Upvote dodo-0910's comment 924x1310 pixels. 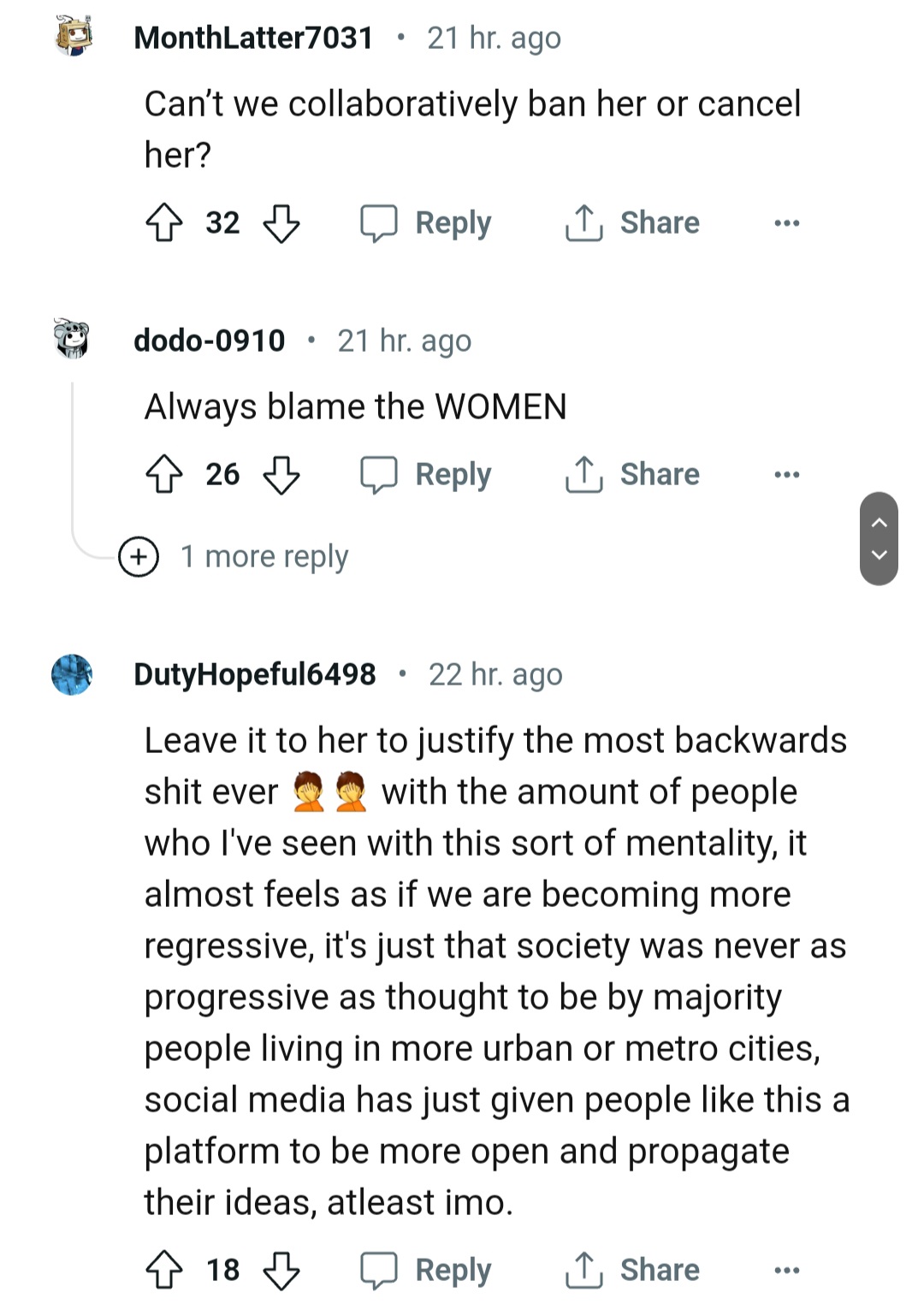click(164, 475)
